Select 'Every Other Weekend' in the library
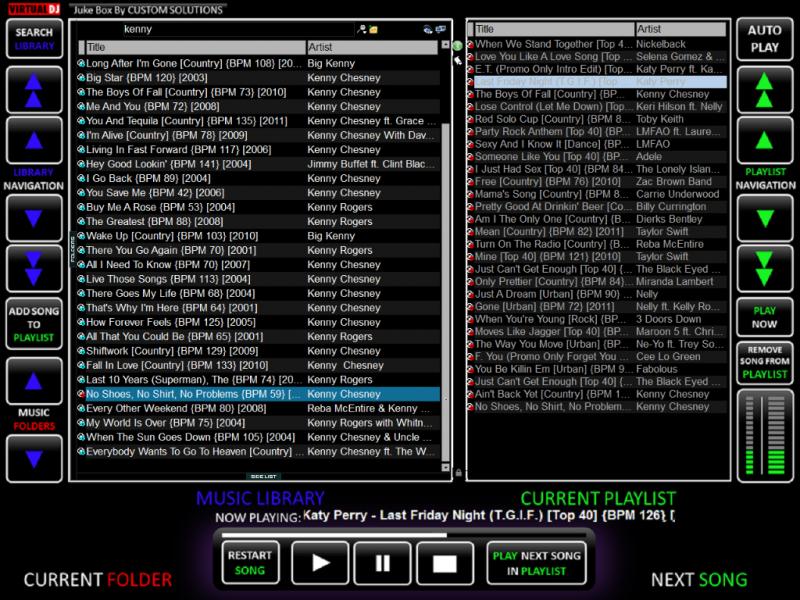Screen dimensions: 800x600 point(259,408)
